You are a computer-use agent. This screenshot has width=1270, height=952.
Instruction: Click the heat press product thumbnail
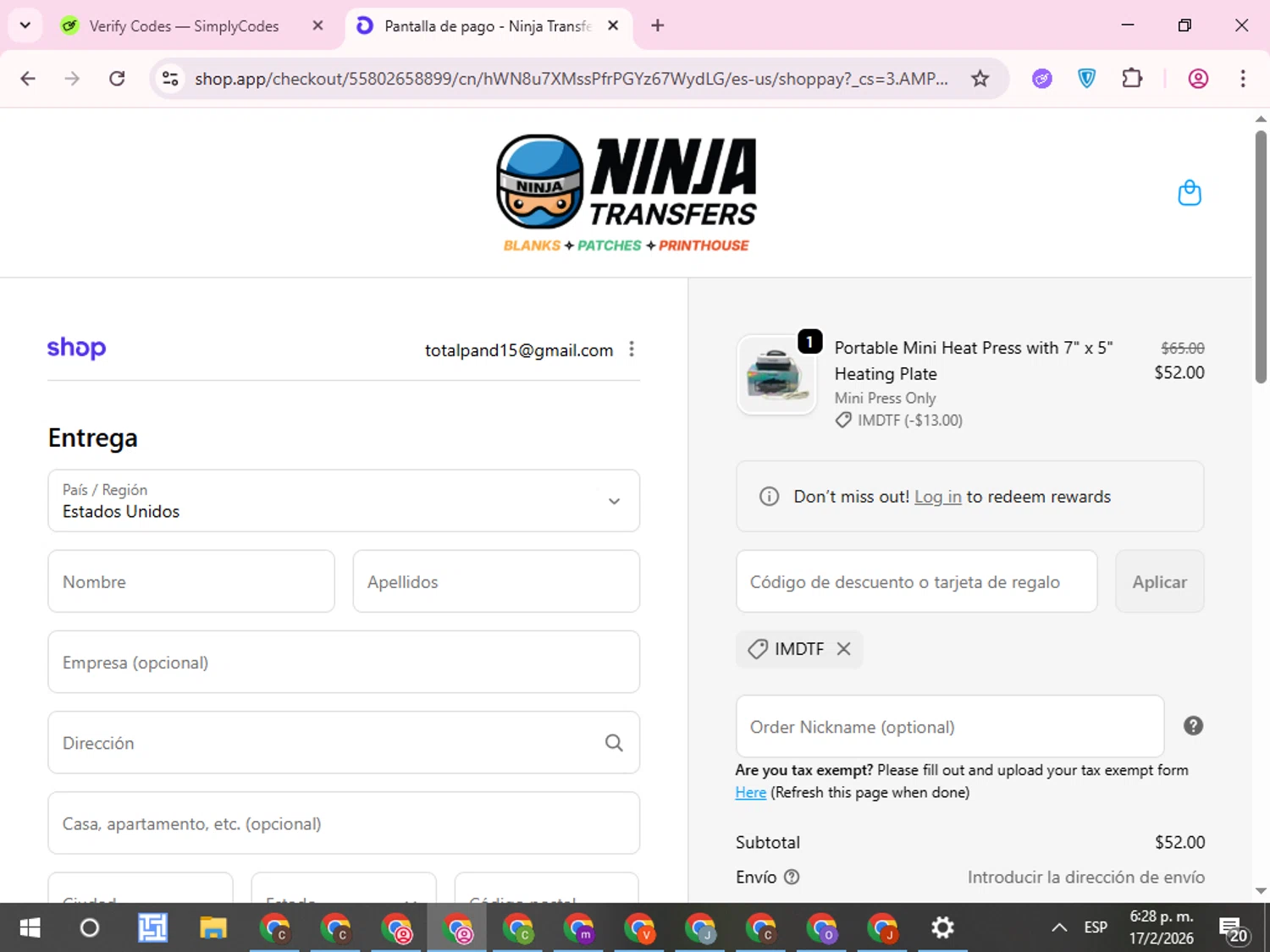pyautogui.click(x=776, y=375)
